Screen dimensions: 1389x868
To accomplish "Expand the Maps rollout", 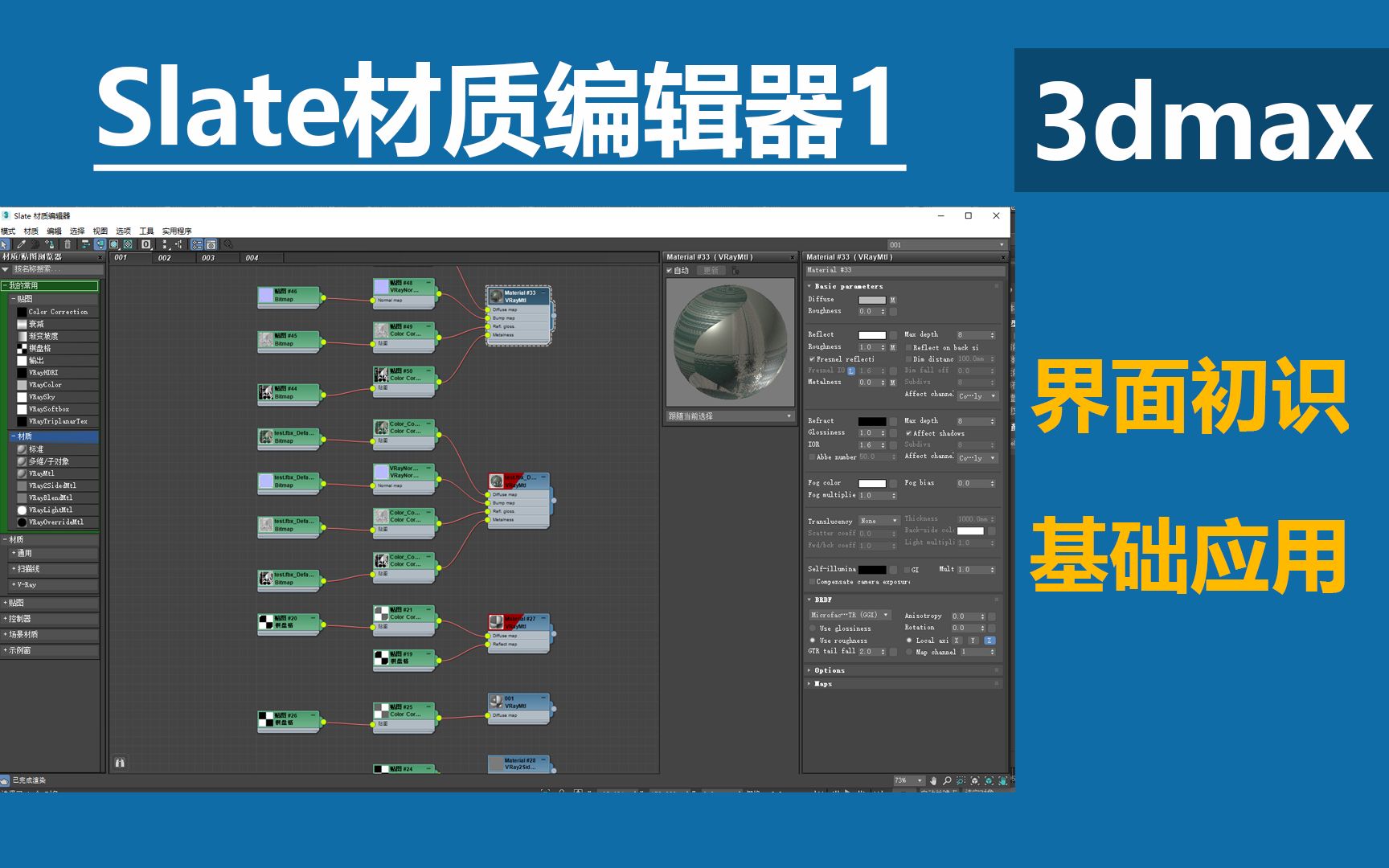I will point(823,684).
